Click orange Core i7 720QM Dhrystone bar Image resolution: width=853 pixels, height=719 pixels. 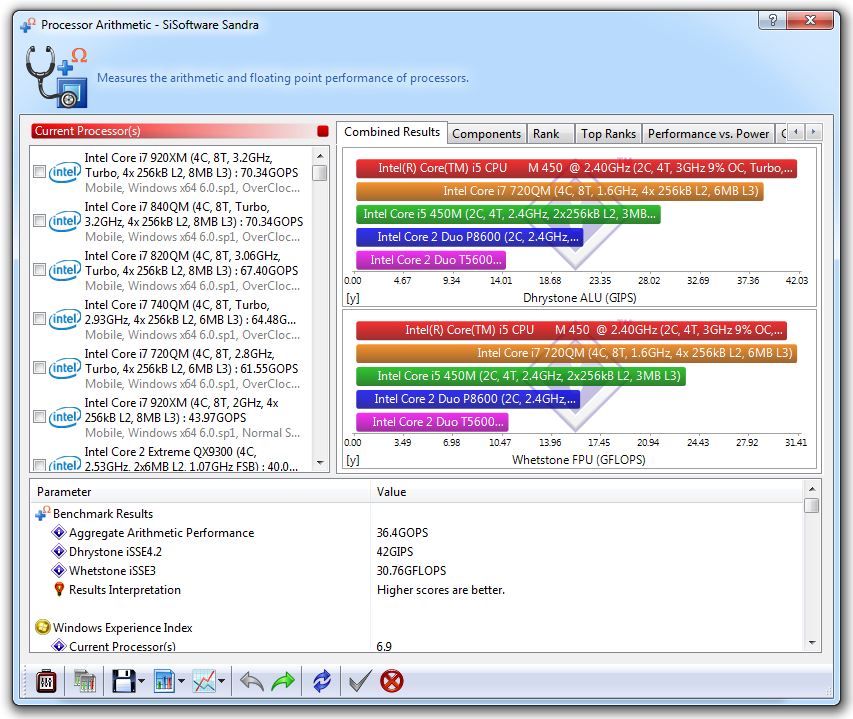click(560, 191)
